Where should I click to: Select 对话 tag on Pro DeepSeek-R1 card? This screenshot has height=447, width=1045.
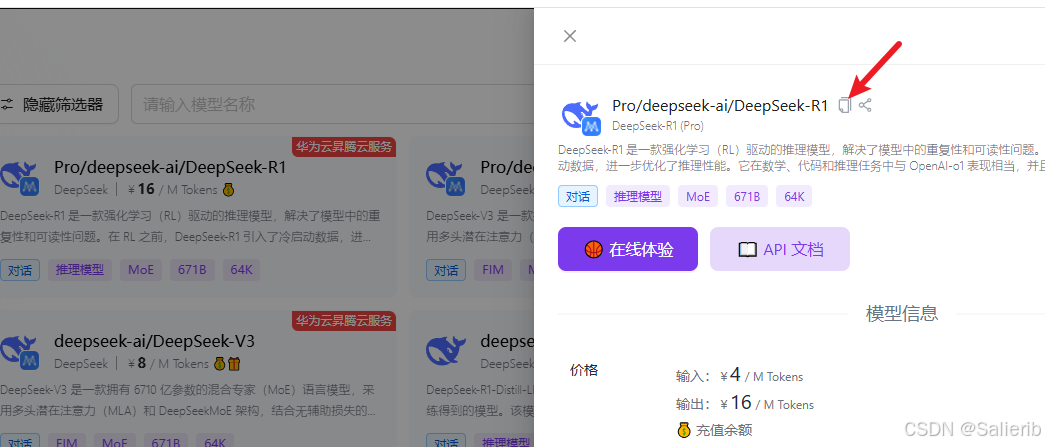19,270
